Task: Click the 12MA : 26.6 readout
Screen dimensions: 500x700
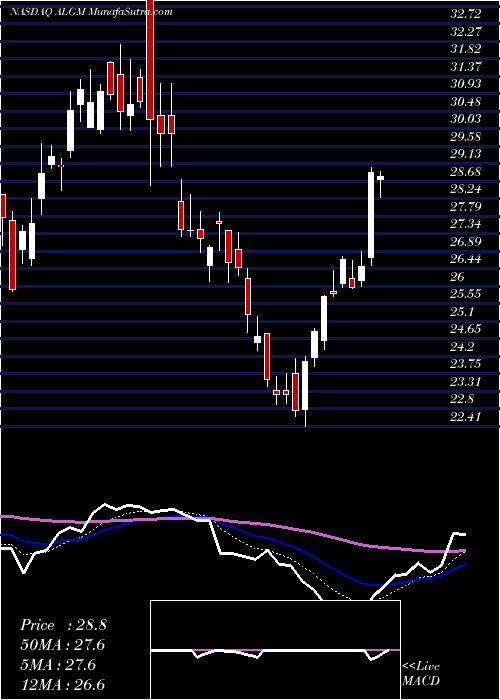Action: click(63, 684)
